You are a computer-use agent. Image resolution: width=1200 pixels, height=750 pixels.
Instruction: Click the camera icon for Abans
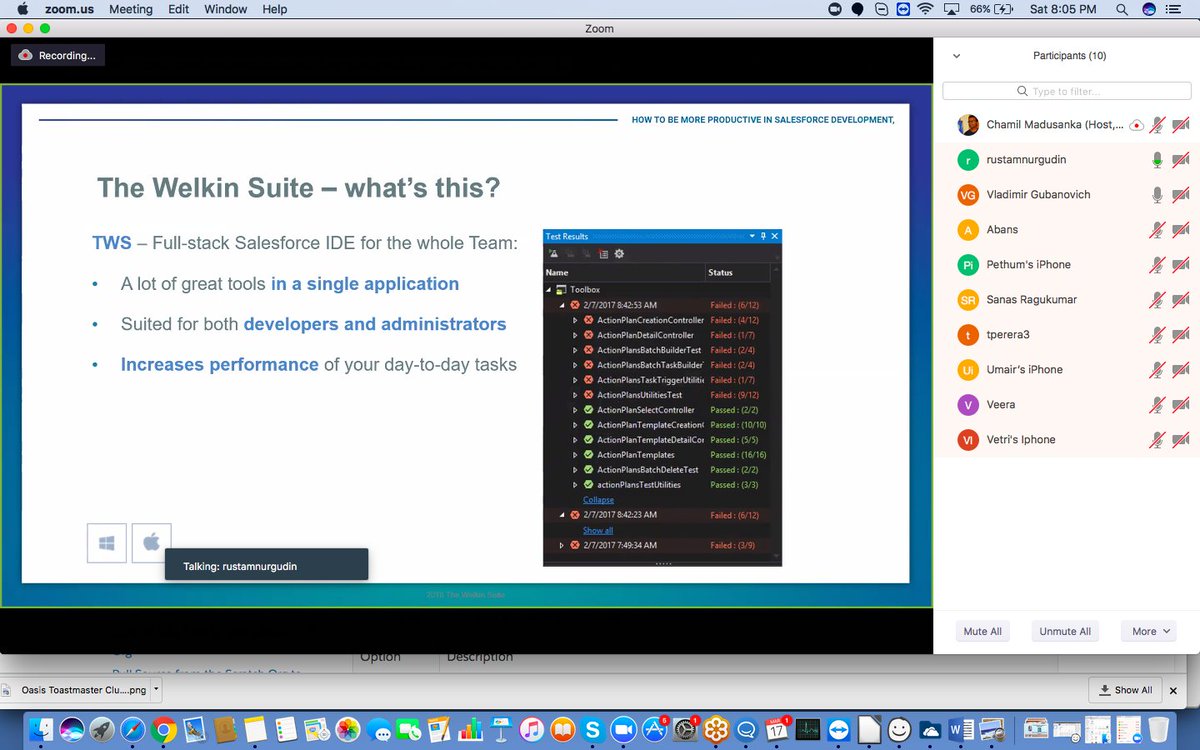[x=1180, y=230]
